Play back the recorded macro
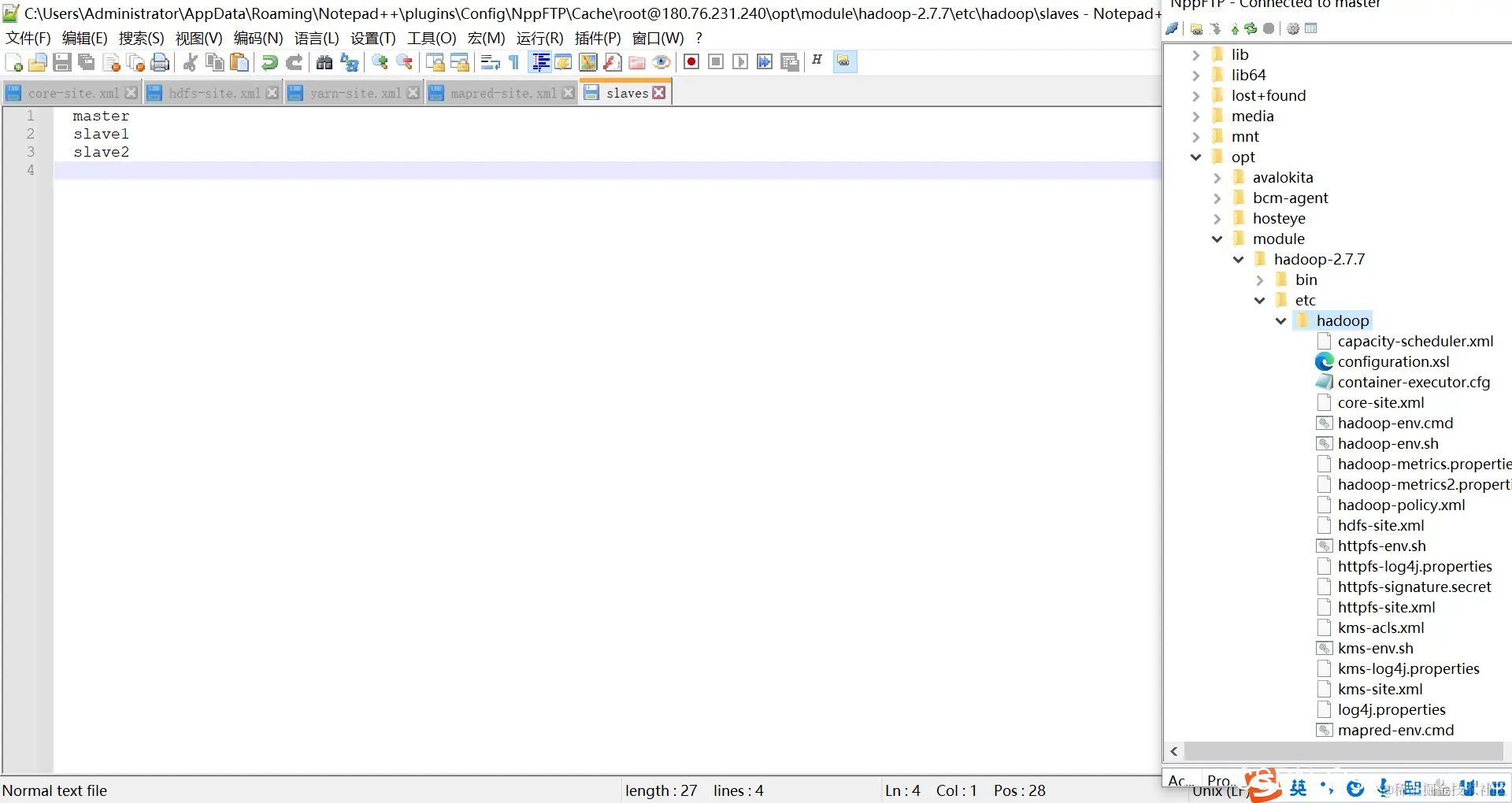This screenshot has width=1512, height=803. click(x=740, y=62)
